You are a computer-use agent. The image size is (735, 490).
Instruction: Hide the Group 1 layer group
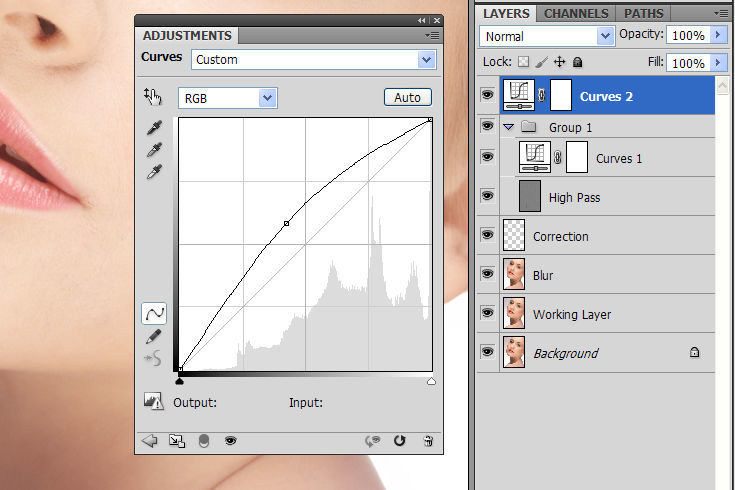[x=488, y=126]
